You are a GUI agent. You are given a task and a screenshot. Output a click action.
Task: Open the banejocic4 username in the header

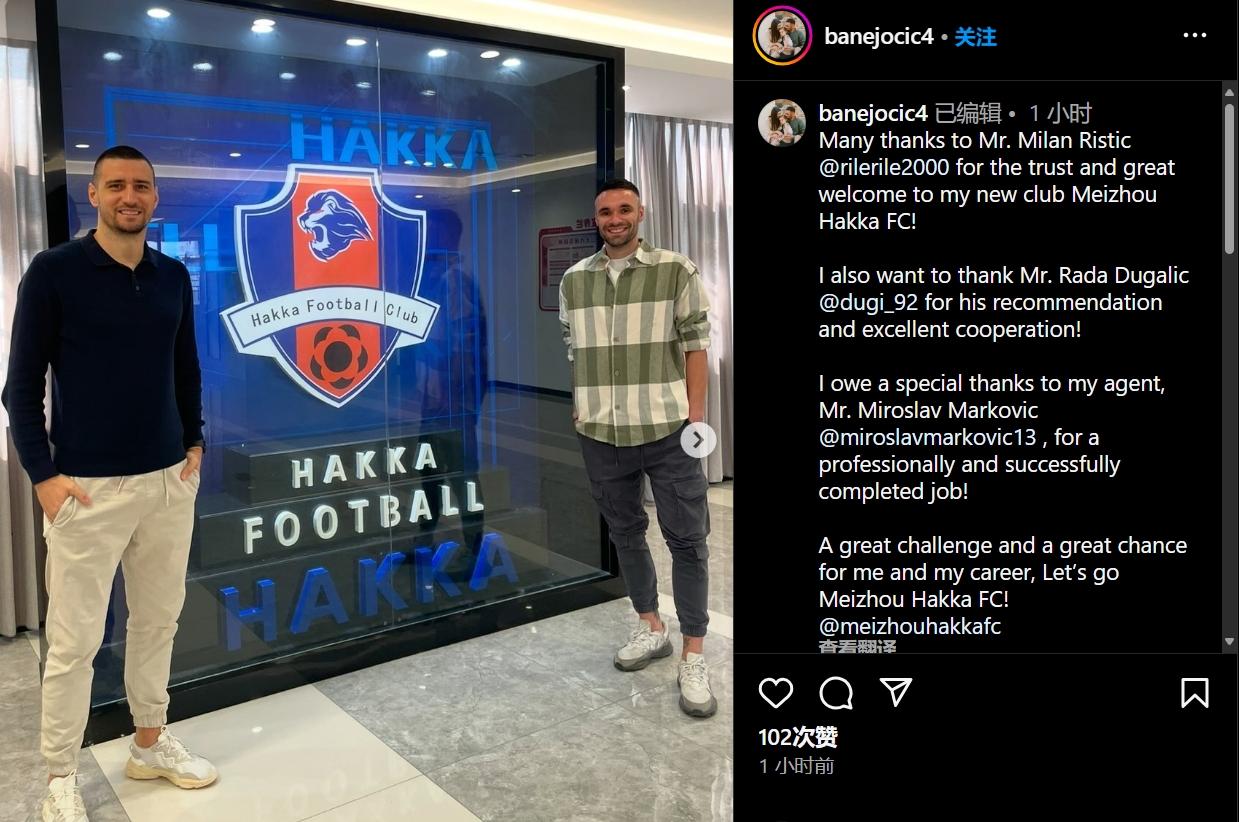[x=878, y=37]
